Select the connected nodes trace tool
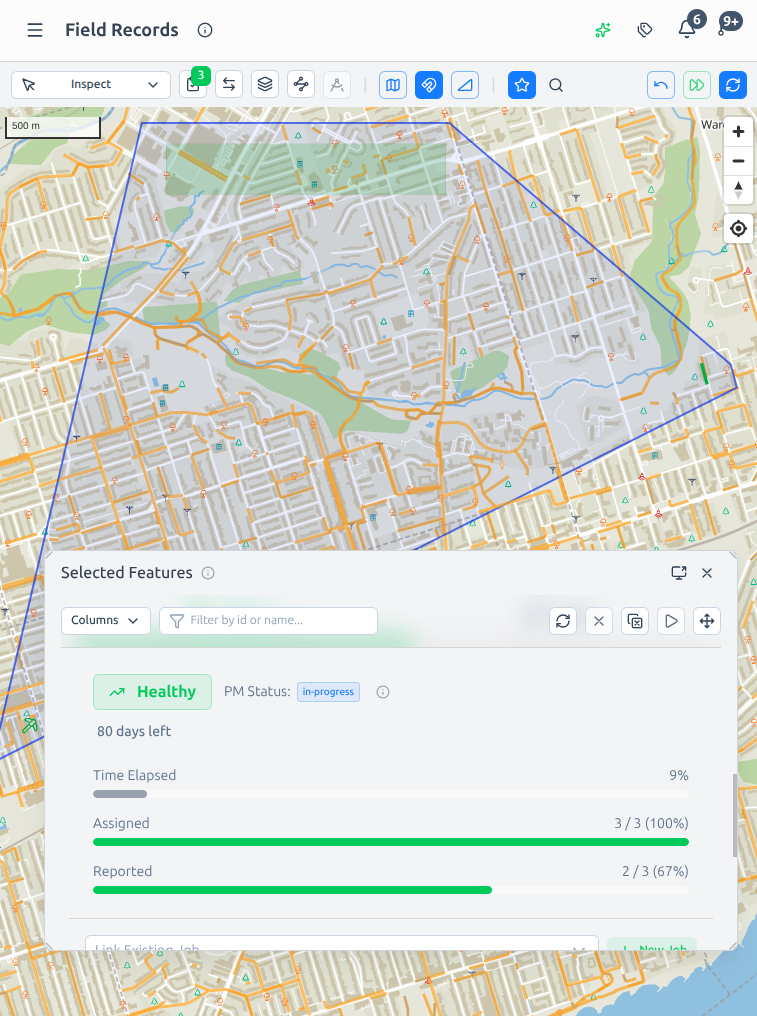The image size is (757, 1016). 301,85
